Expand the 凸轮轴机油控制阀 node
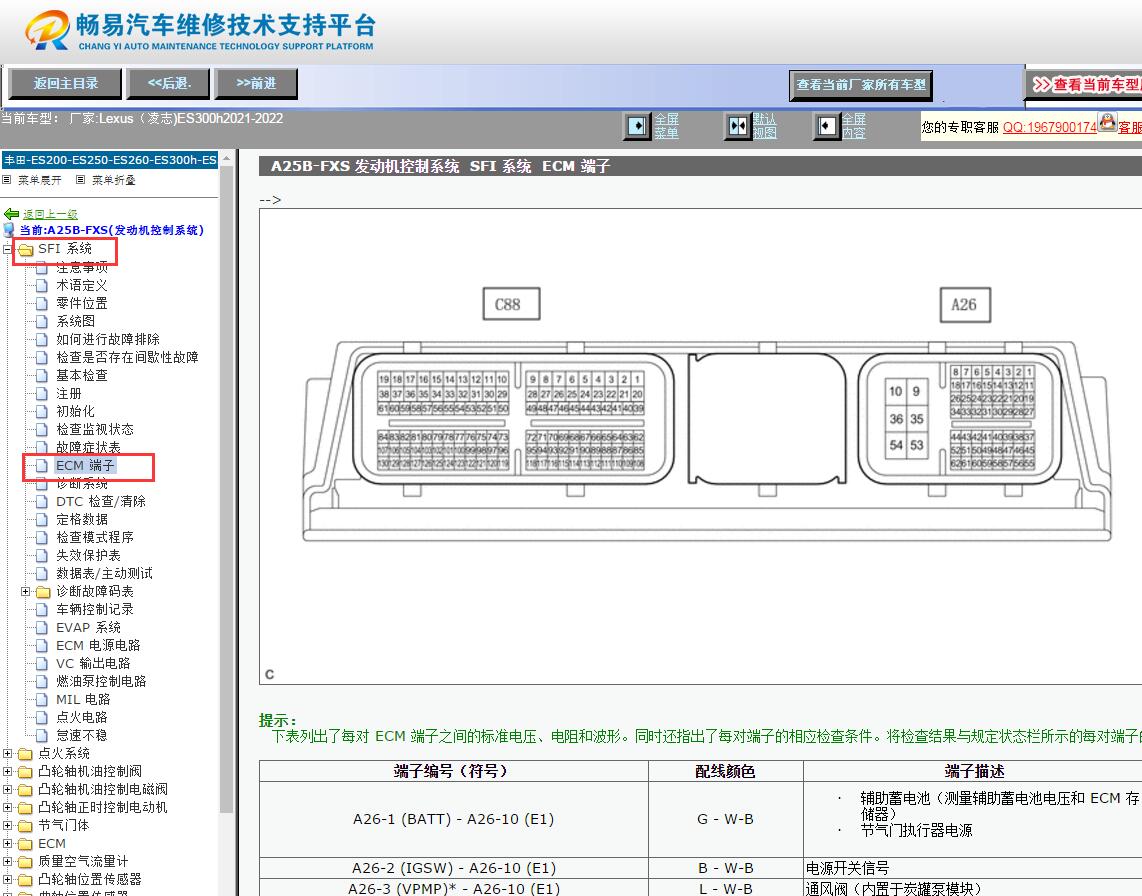Screen dimensions: 1142x896 [x=7, y=771]
